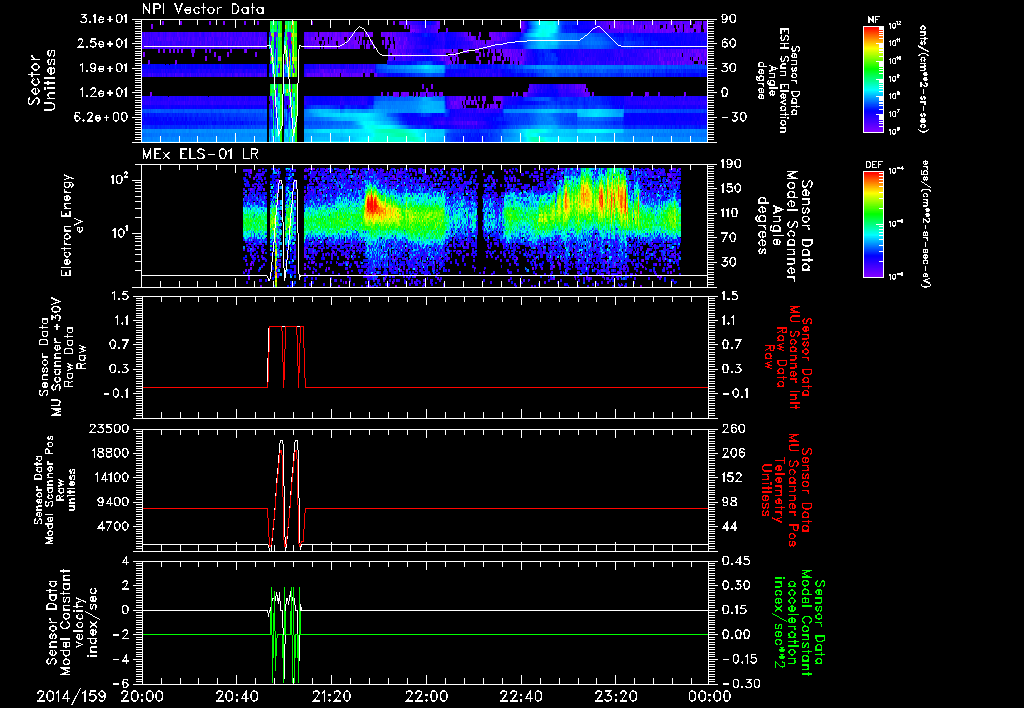1024x708 pixels.
Task: Click the 00:00 time axis label
Action: pyautogui.click(x=710, y=696)
